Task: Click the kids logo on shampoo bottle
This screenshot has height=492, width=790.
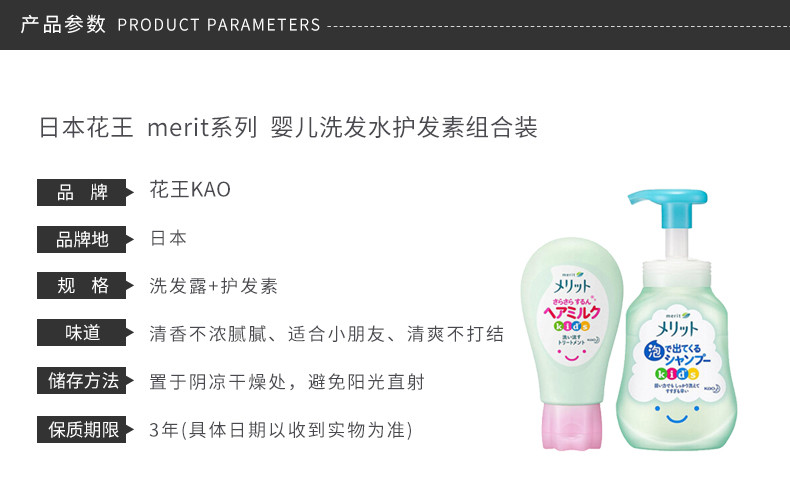Action: coord(677,374)
